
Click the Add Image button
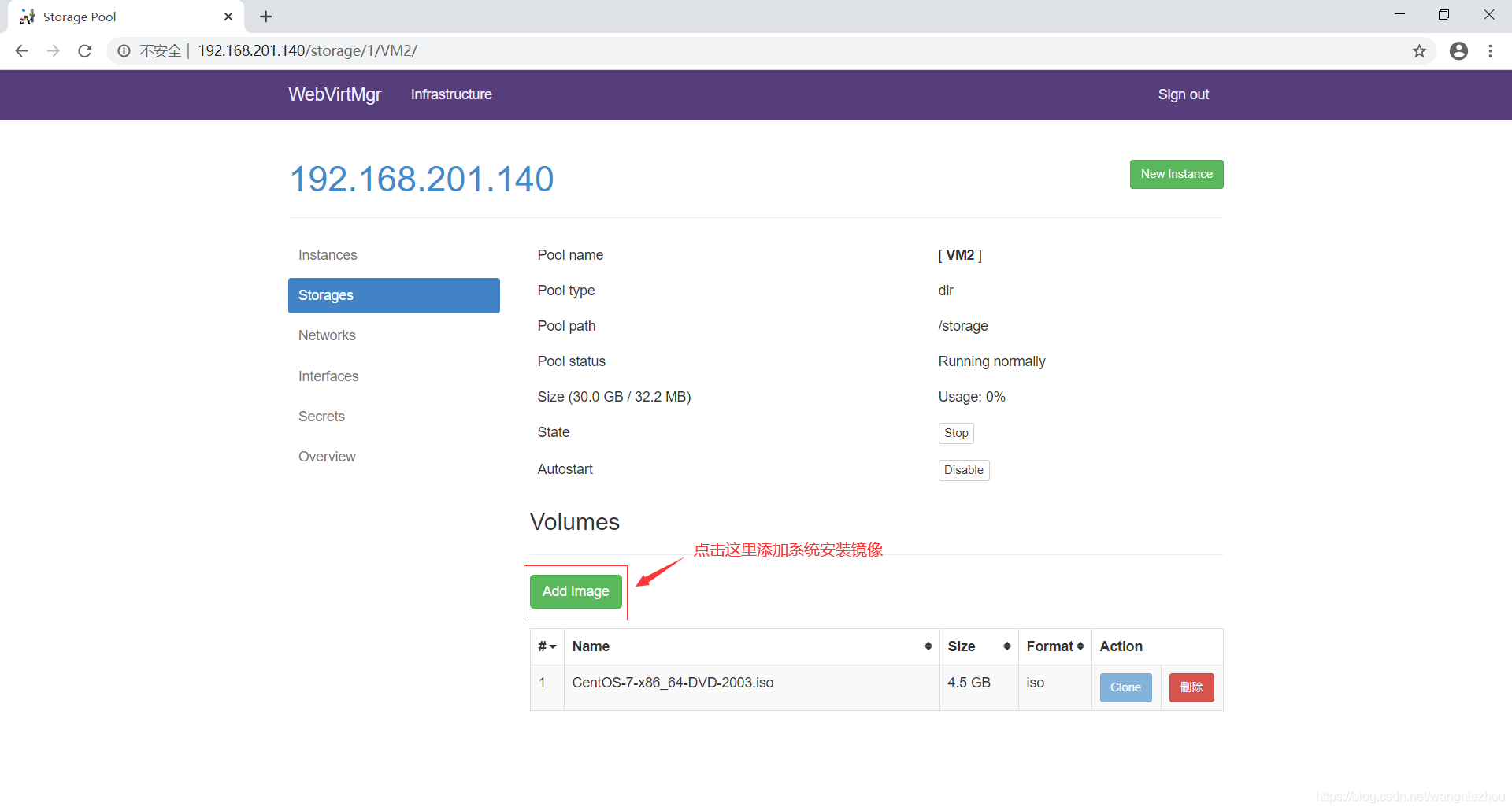point(576,591)
